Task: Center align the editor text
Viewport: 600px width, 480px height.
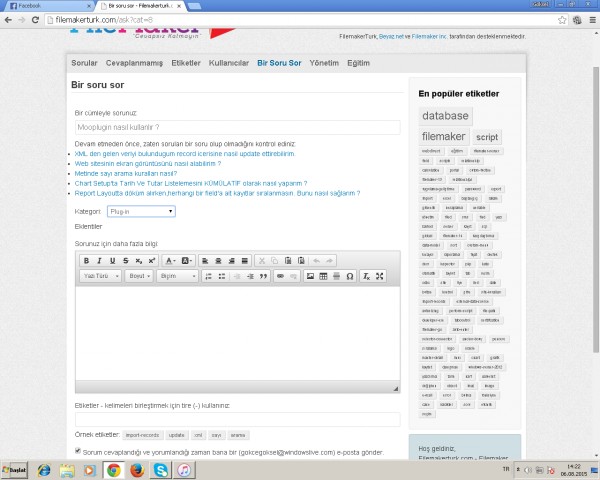Action: pyautogui.click(x=218, y=261)
